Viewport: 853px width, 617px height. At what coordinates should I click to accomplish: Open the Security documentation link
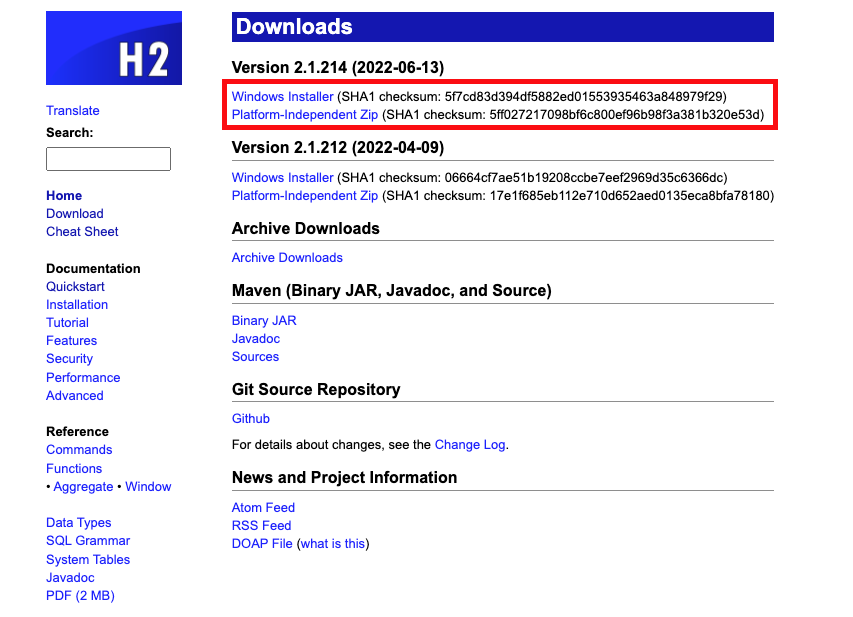point(70,359)
